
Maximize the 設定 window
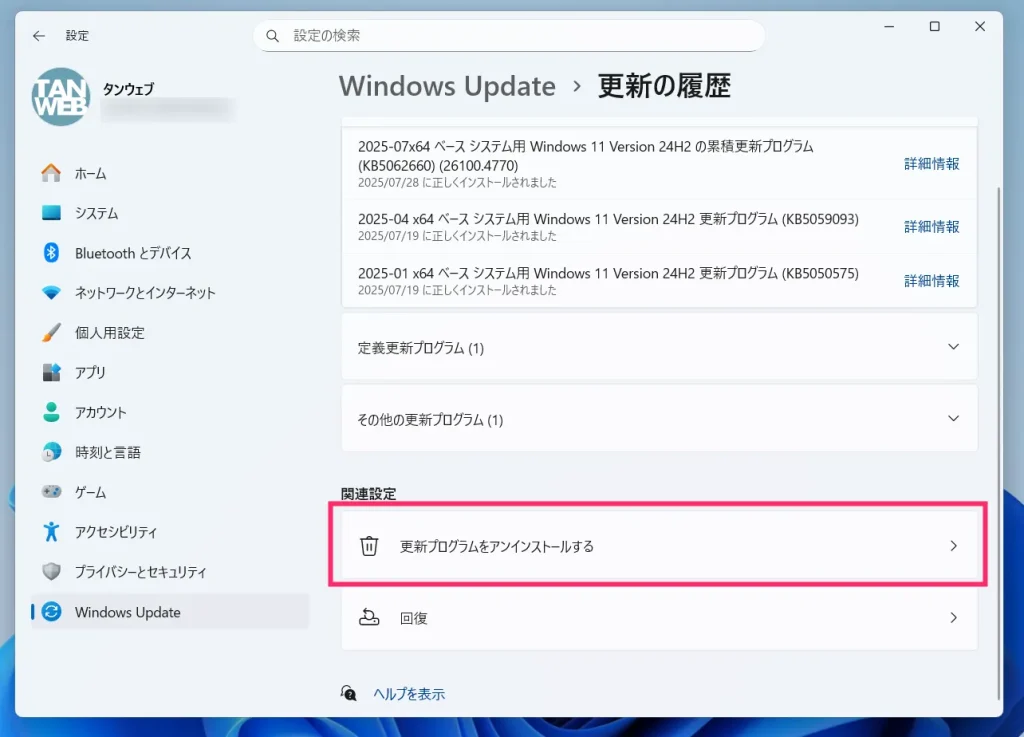[x=935, y=27]
